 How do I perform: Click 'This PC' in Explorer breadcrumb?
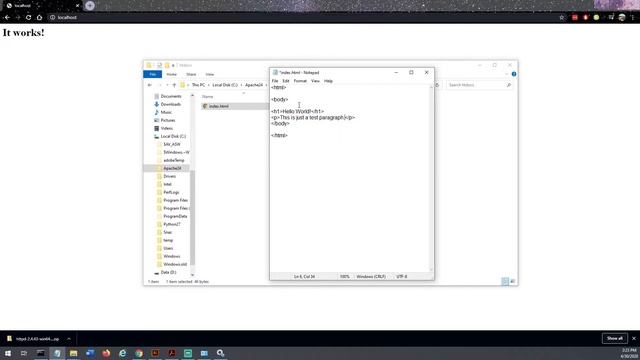pyautogui.click(x=198, y=85)
